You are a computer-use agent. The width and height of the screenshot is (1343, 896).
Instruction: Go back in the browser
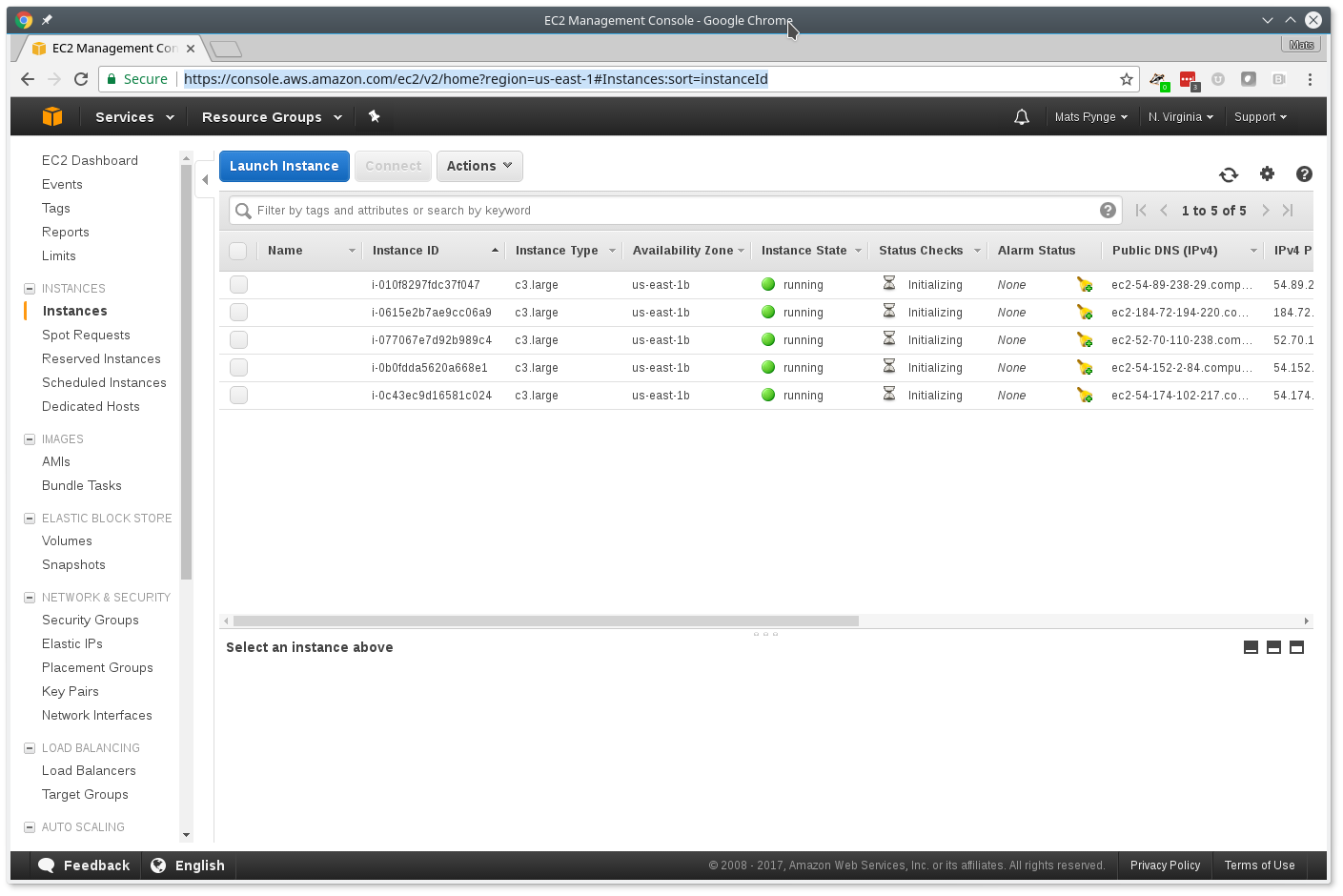(27, 79)
